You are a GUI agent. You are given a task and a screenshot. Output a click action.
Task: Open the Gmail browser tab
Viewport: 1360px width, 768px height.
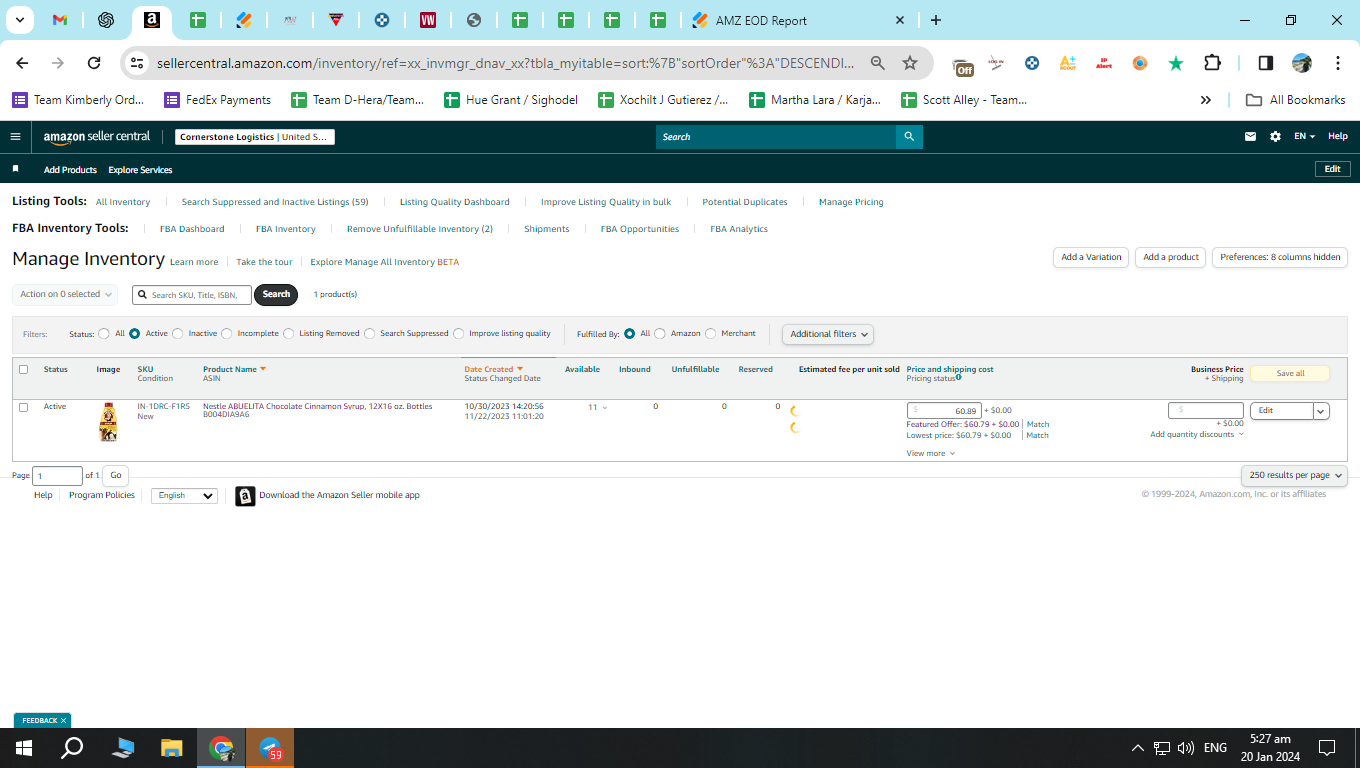[60, 20]
